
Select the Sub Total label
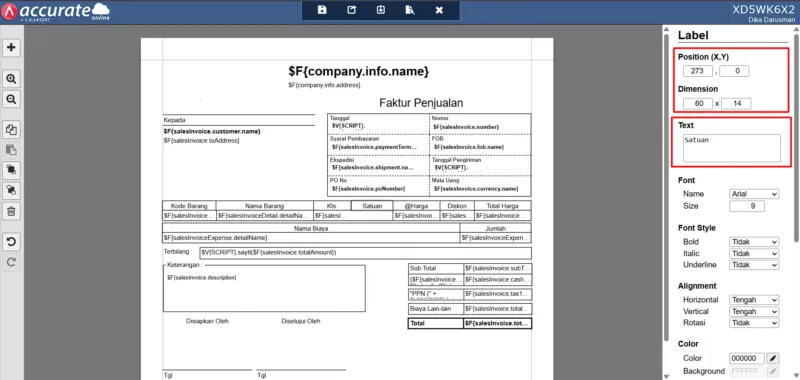click(436, 268)
